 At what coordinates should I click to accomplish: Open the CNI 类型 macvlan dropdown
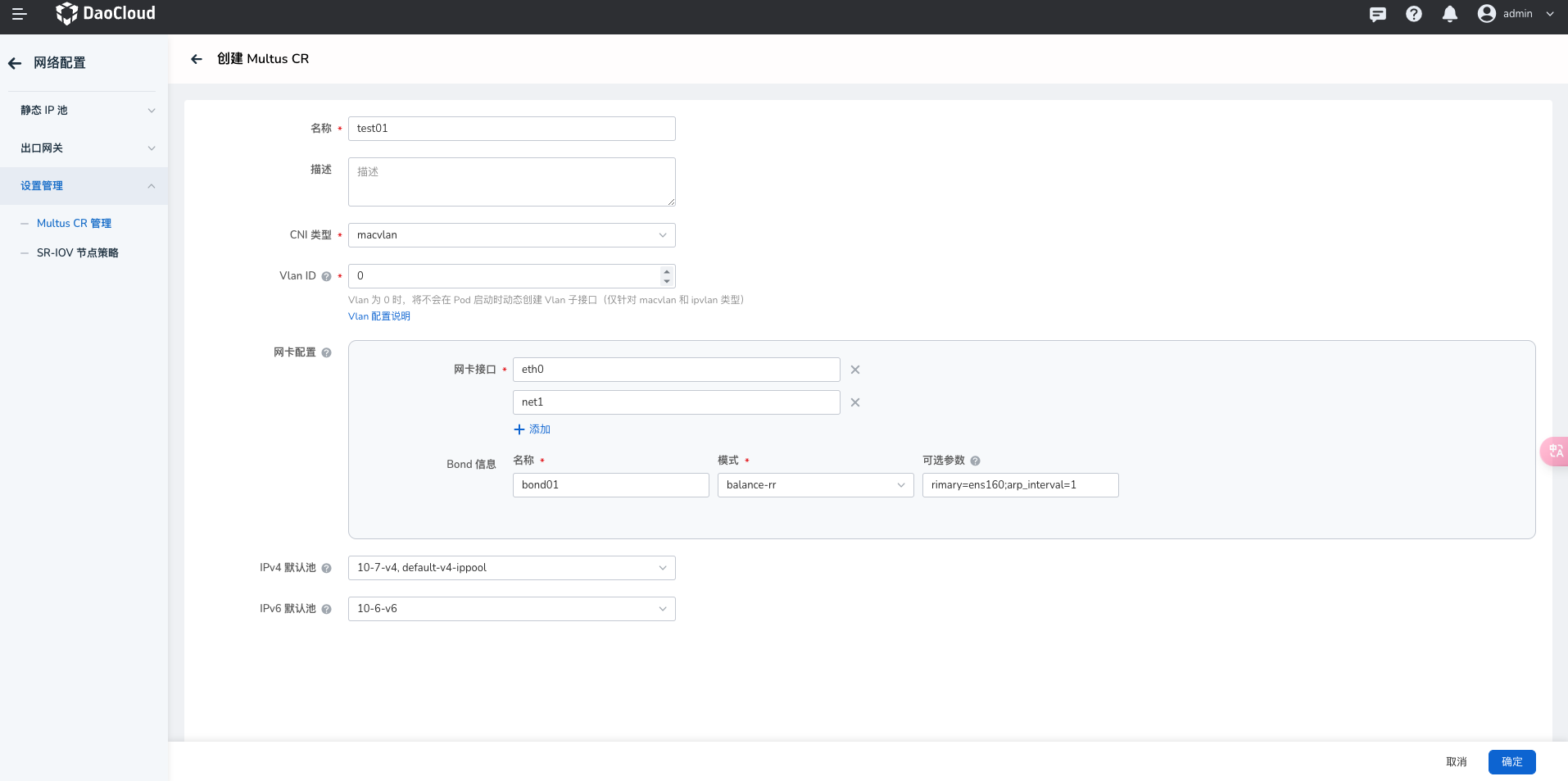[x=512, y=235]
